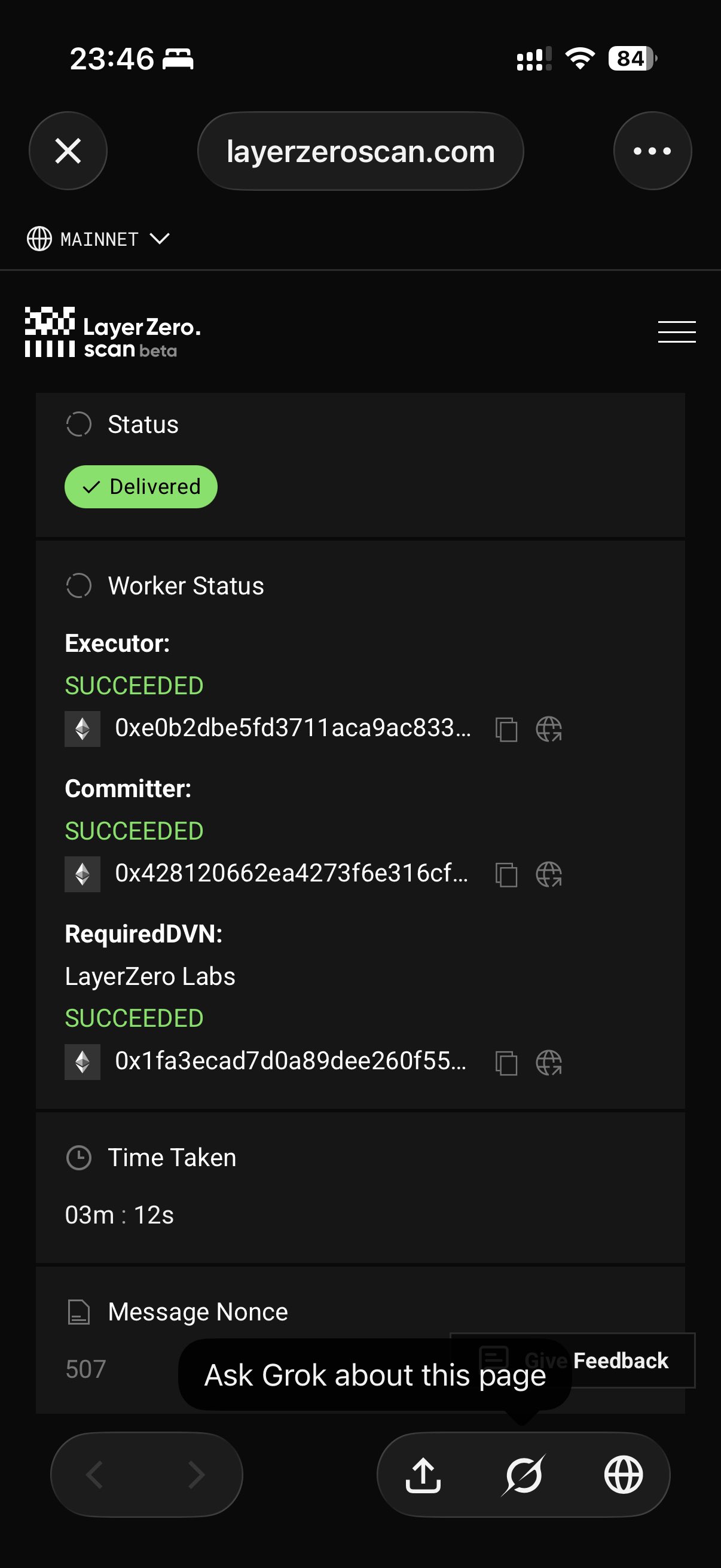The image size is (721, 1568).
Task: Copy the Executor transaction hash
Action: coord(506,729)
